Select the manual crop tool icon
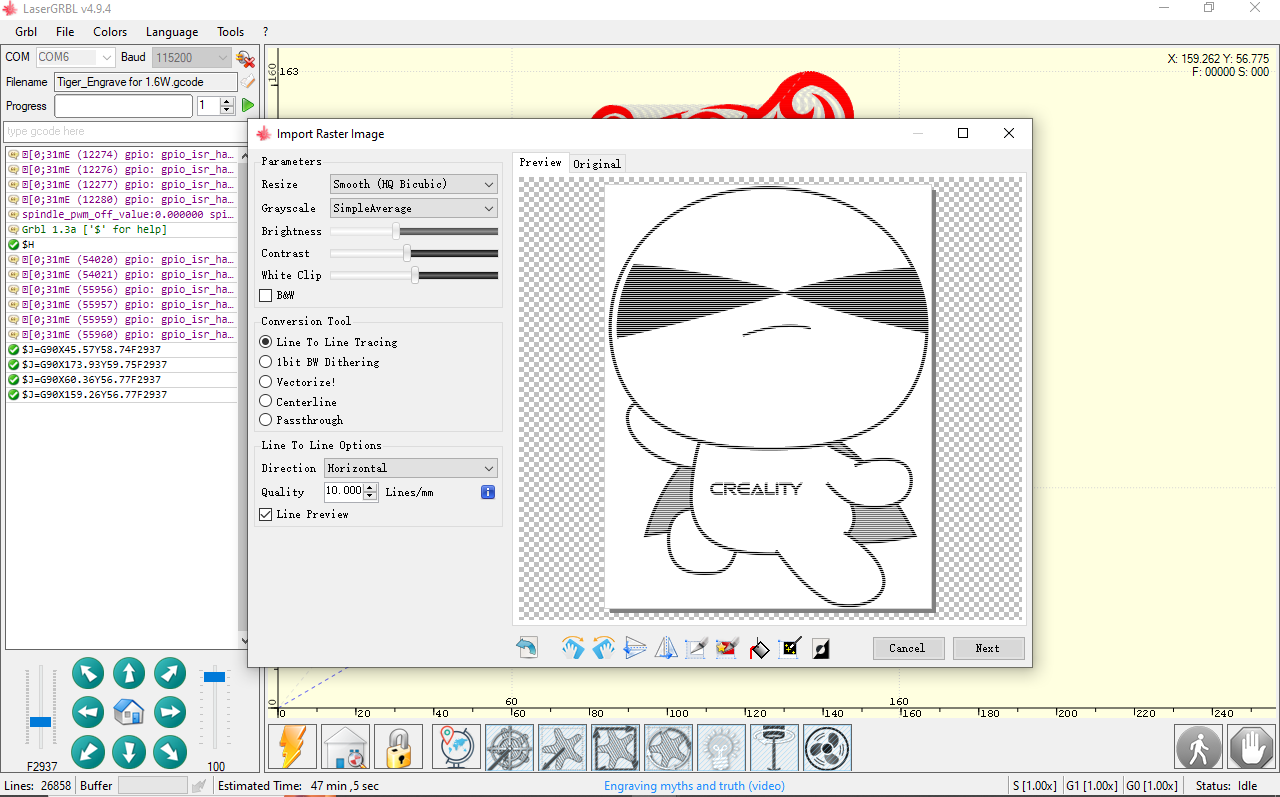1280x797 pixels. click(696, 648)
